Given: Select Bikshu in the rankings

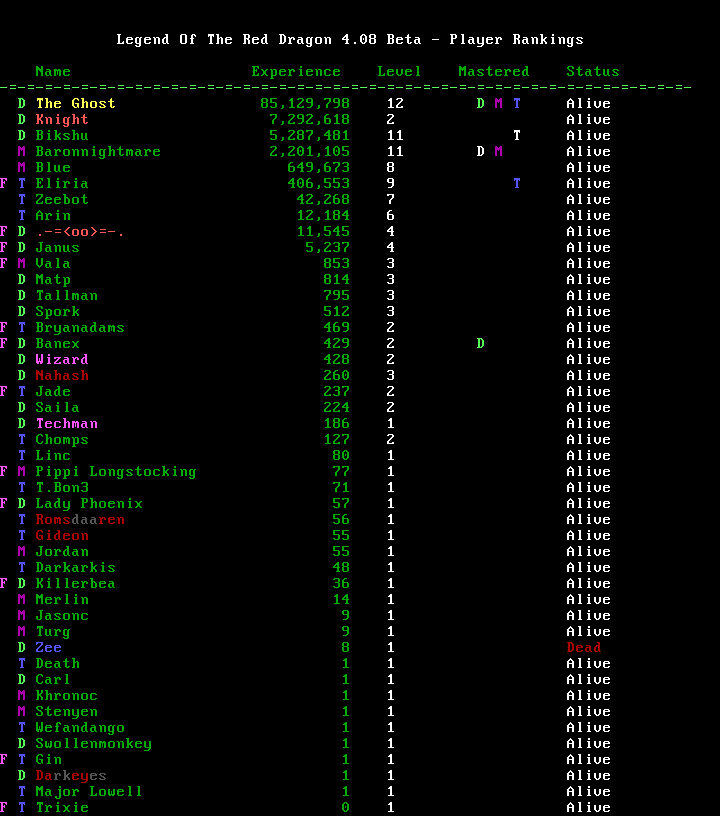Looking at the screenshot, I should point(62,135).
